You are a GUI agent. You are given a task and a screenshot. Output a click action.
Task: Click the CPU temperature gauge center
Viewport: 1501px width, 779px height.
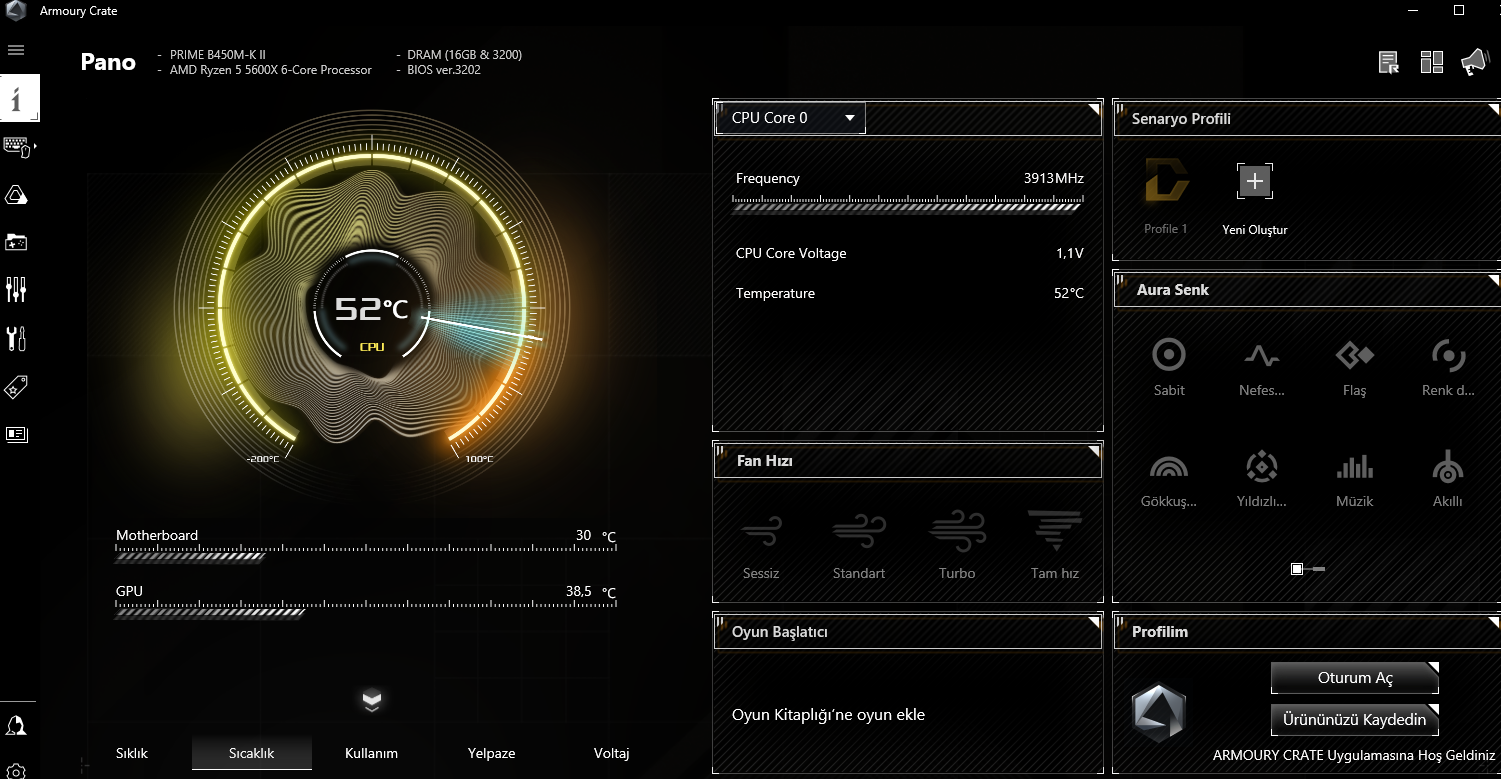point(371,310)
